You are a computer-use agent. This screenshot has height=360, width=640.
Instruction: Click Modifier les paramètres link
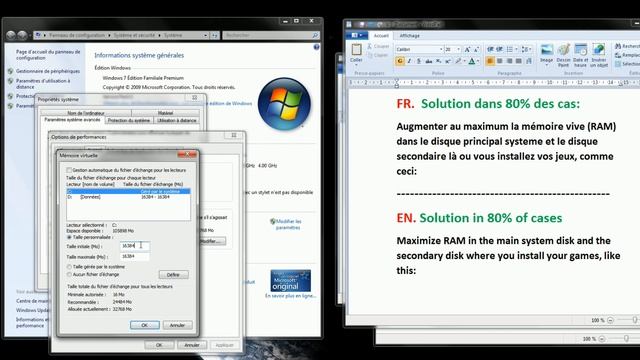288,224
